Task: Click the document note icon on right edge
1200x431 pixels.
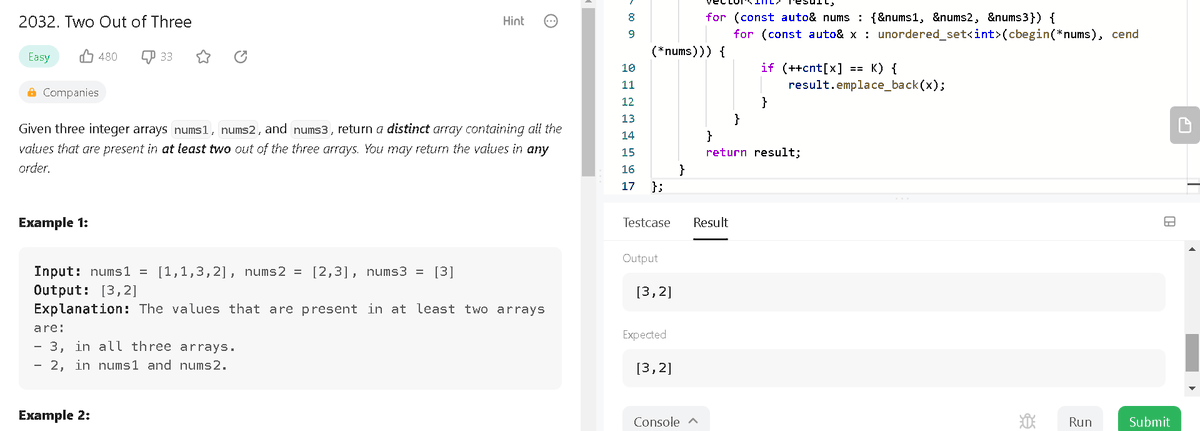Action: coord(1183,125)
